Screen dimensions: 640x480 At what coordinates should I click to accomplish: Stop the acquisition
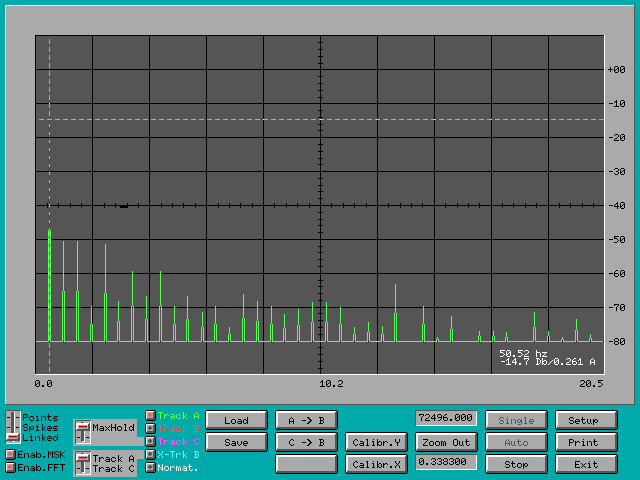point(516,464)
